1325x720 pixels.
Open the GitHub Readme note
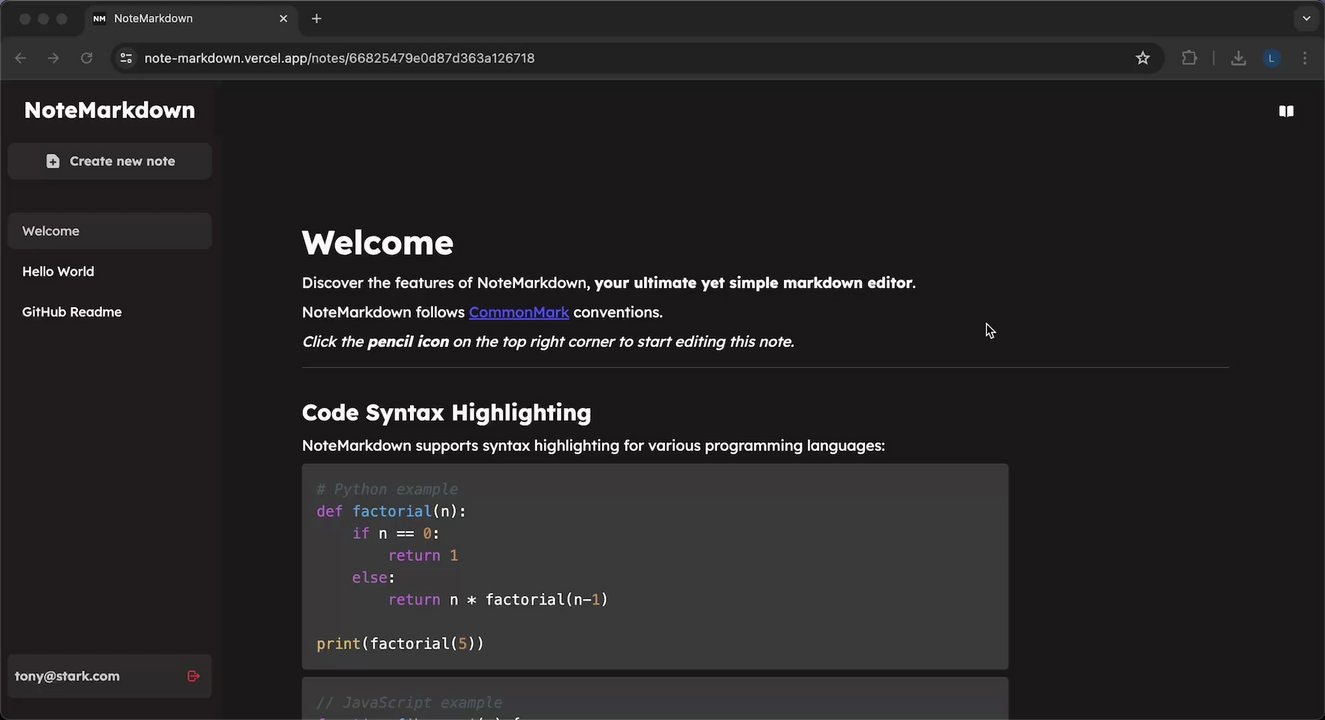pos(71,311)
